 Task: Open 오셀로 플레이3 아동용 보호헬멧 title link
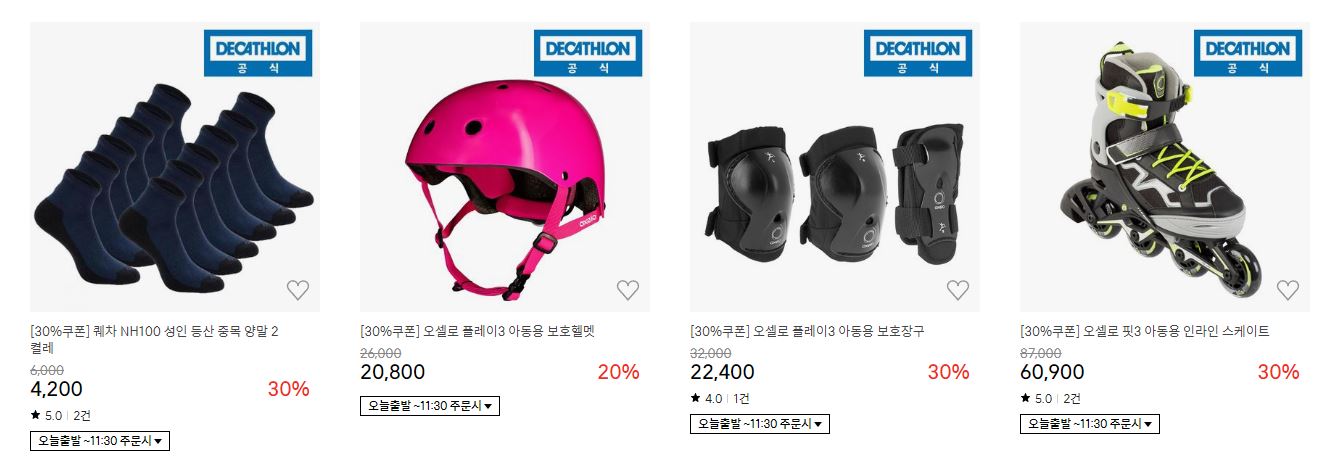[478, 331]
